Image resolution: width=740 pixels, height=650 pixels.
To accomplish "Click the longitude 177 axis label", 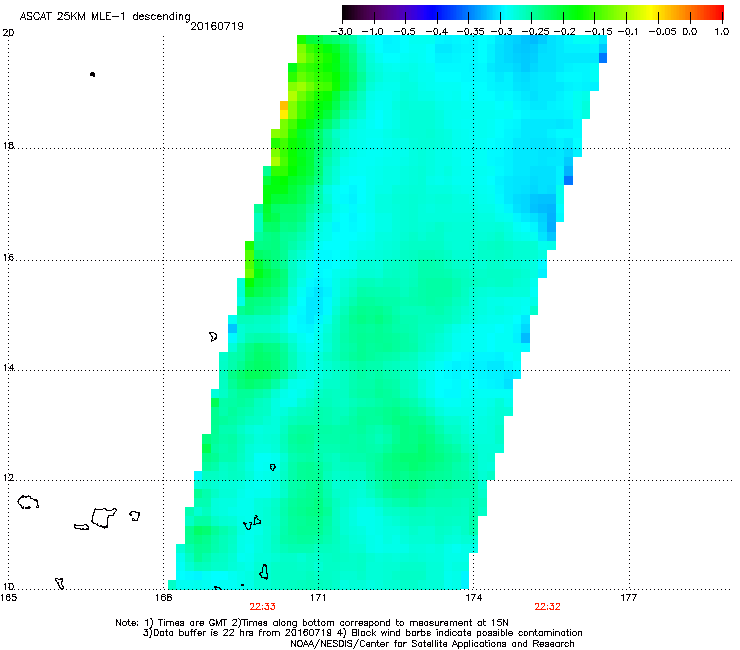I will (x=628, y=598).
